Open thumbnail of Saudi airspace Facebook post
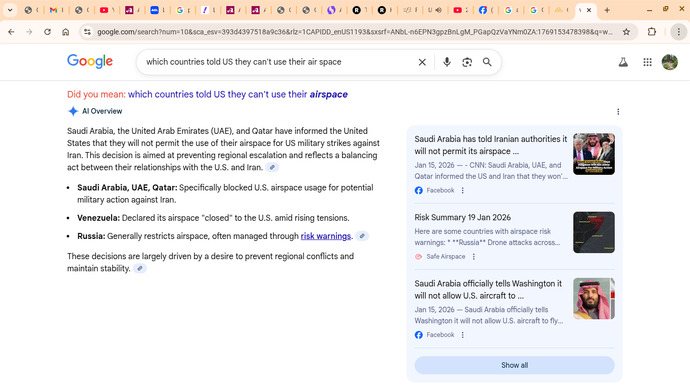The width and height of the screenshot is (690, 388). 594,154
